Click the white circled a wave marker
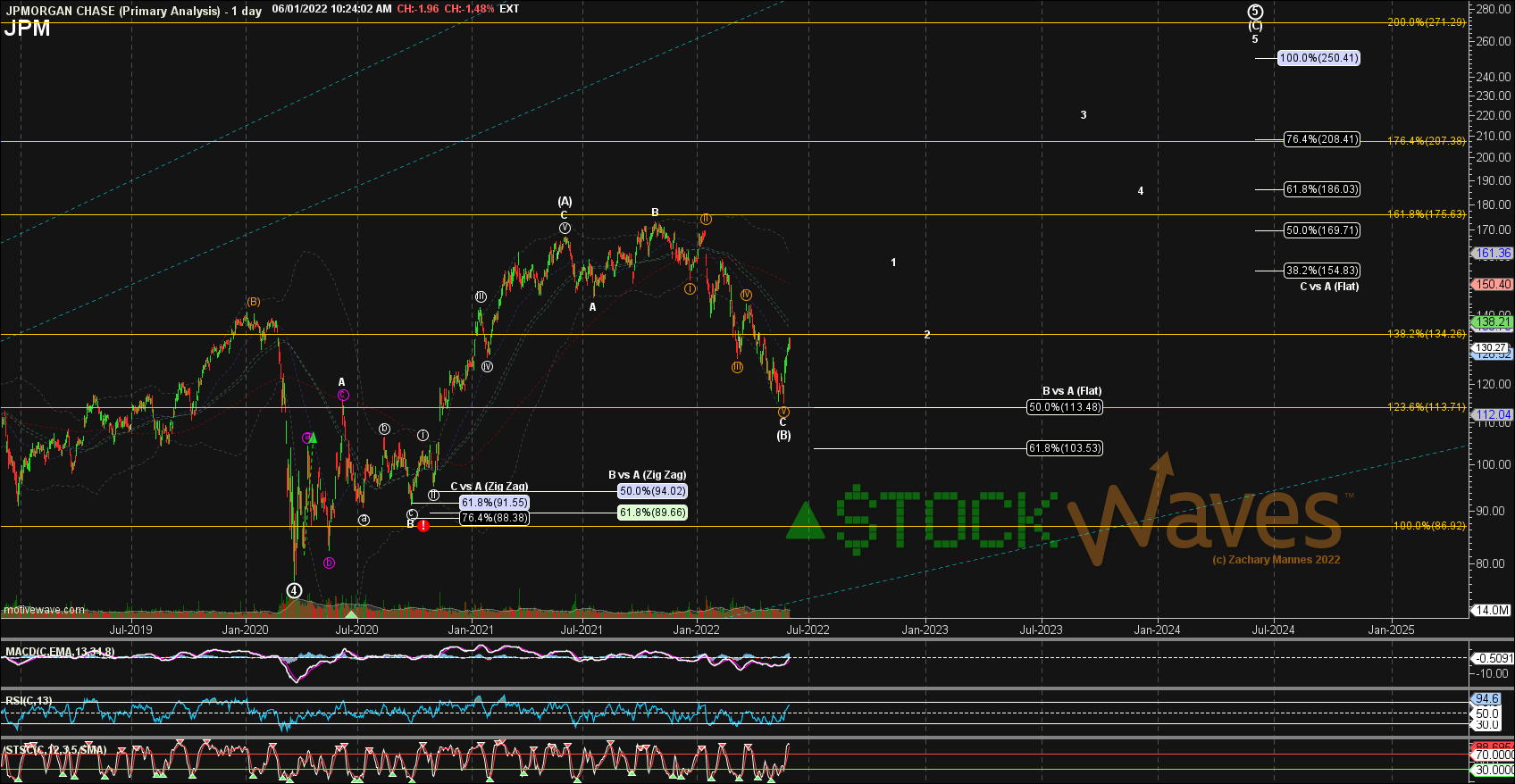This screenshot has height=784, width=1515. pos(364,520)
